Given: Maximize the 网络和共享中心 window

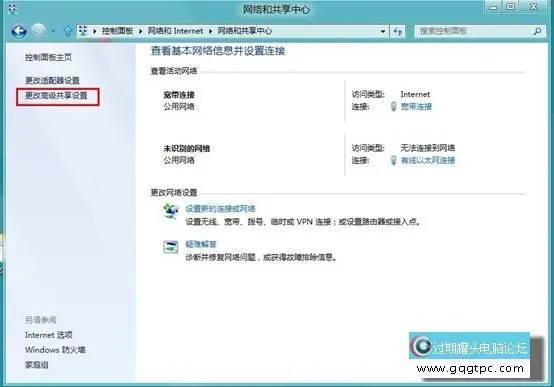Looking at the screenshot, I should [x=511, y=7].
